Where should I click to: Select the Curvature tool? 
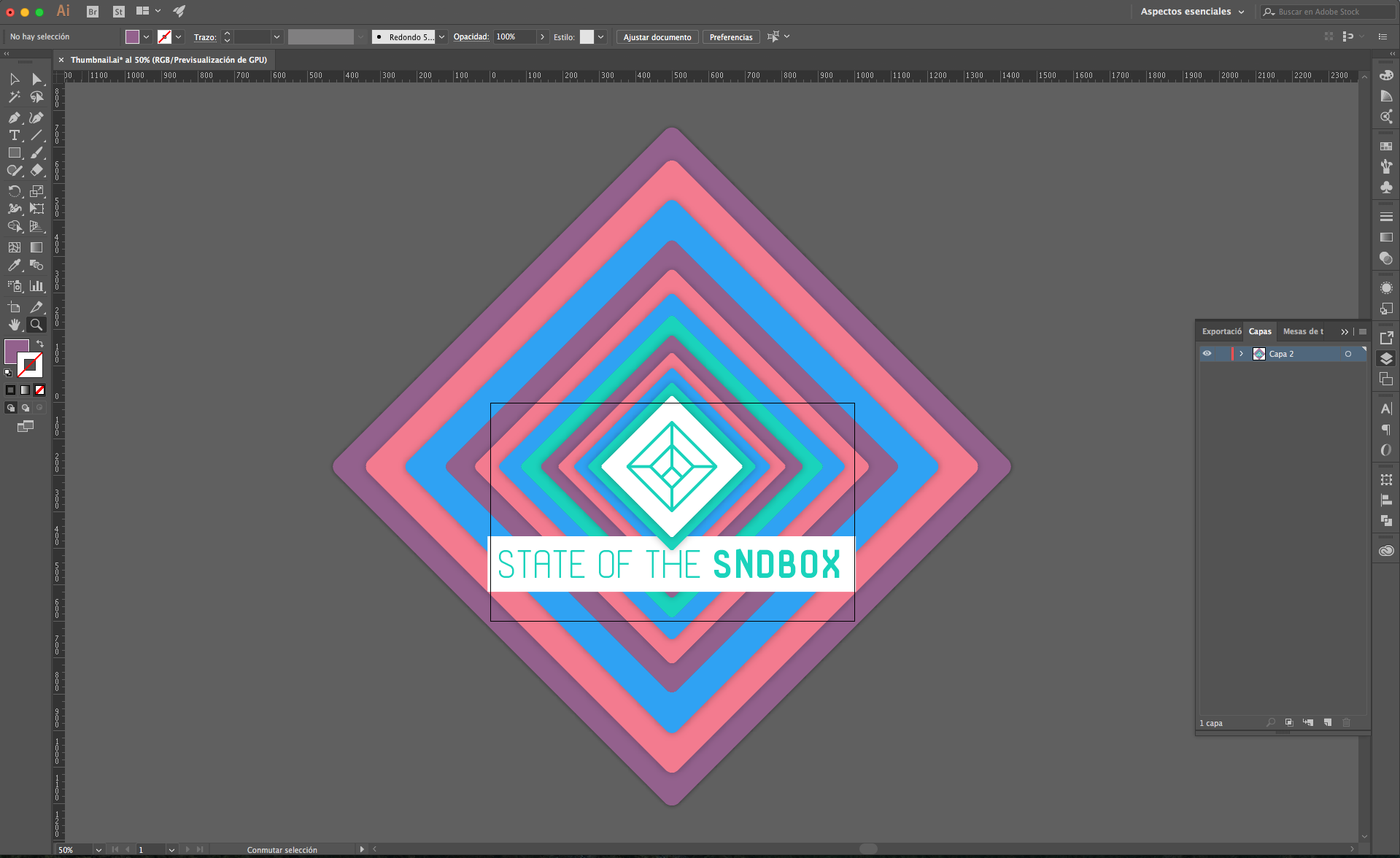pyautogui.click(x=36, y=117)
